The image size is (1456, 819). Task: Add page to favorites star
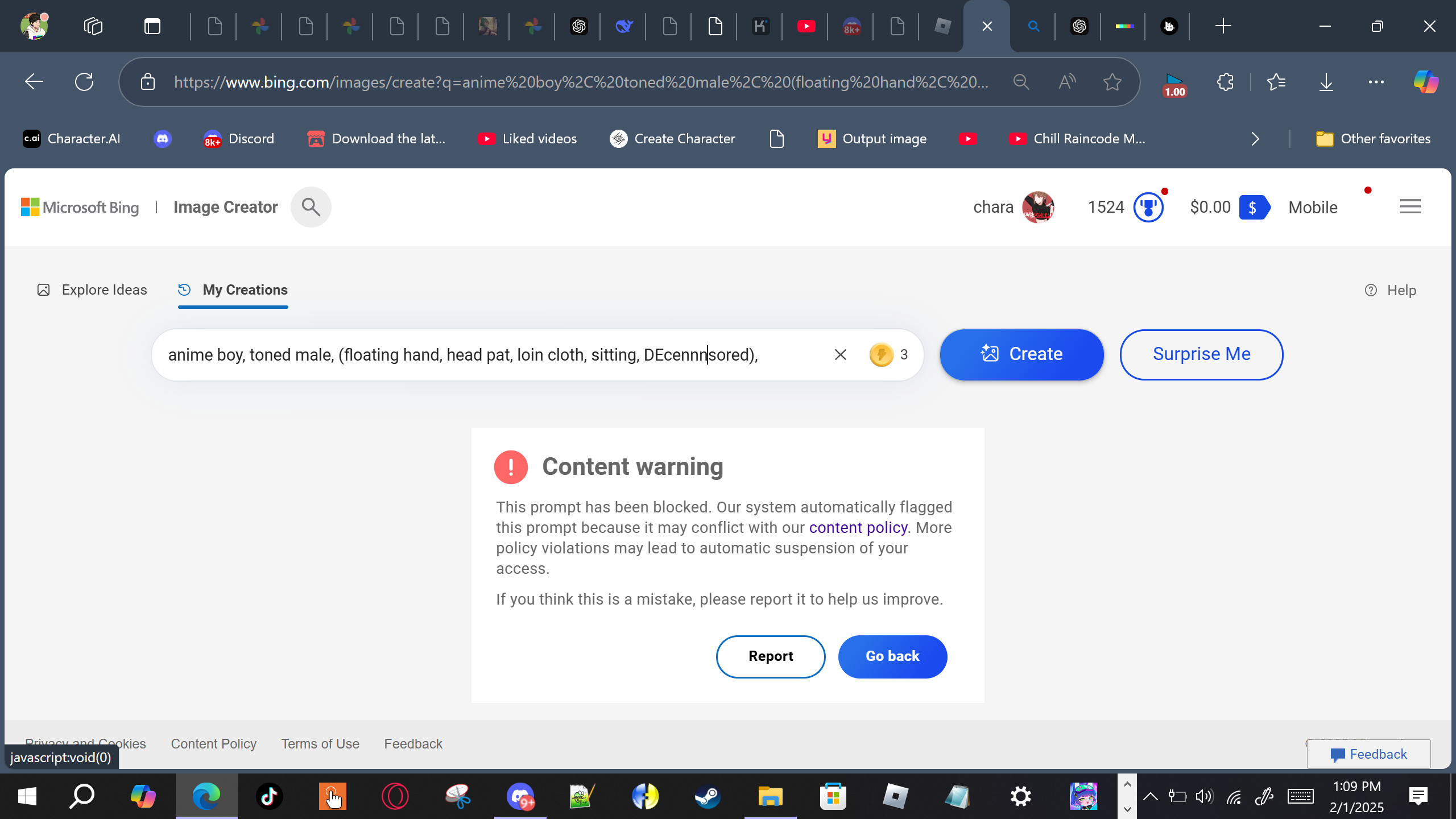(x=1112, y=82)
